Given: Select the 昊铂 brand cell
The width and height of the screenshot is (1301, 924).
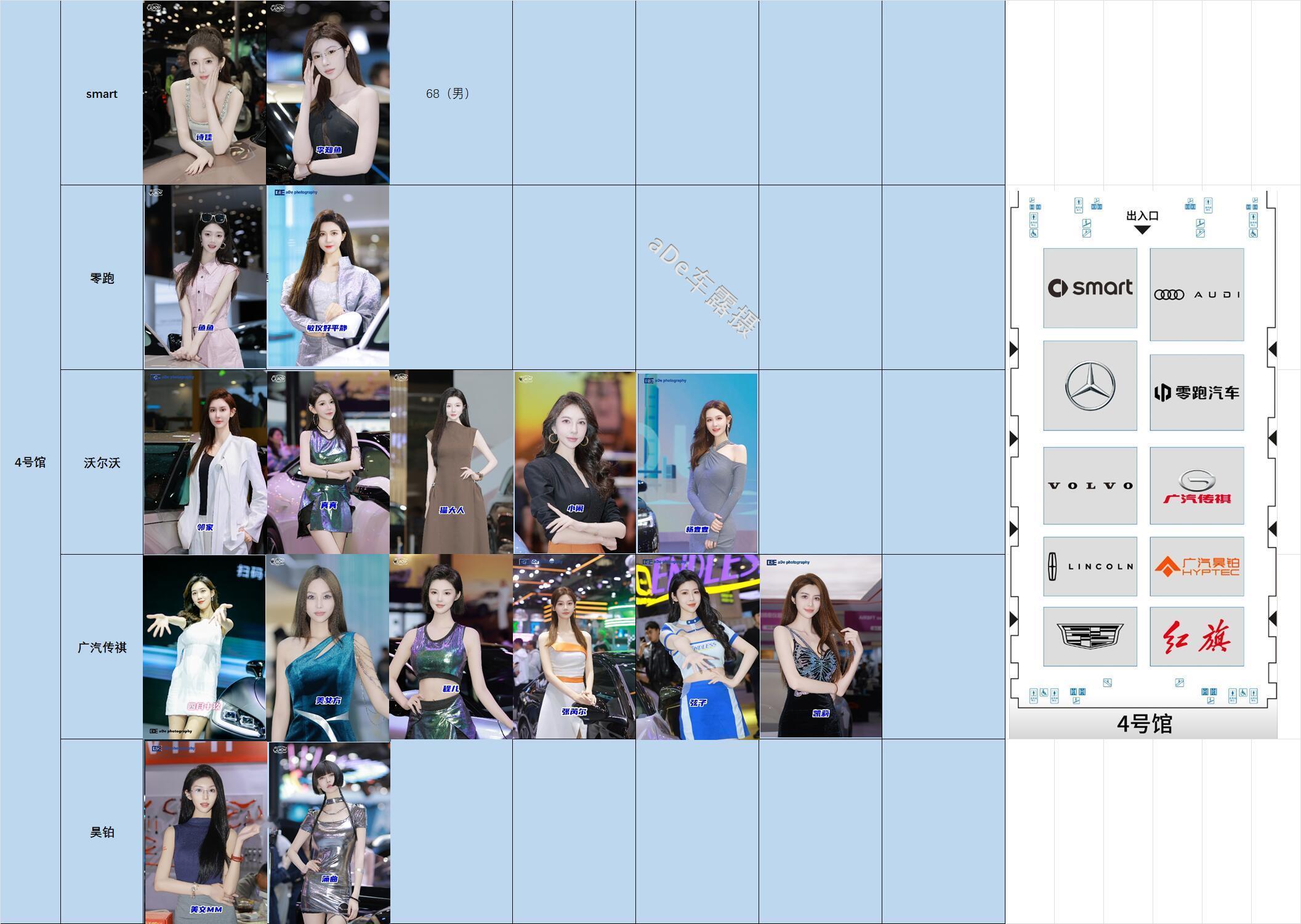Looking at the screenshot, I should 102,832.
